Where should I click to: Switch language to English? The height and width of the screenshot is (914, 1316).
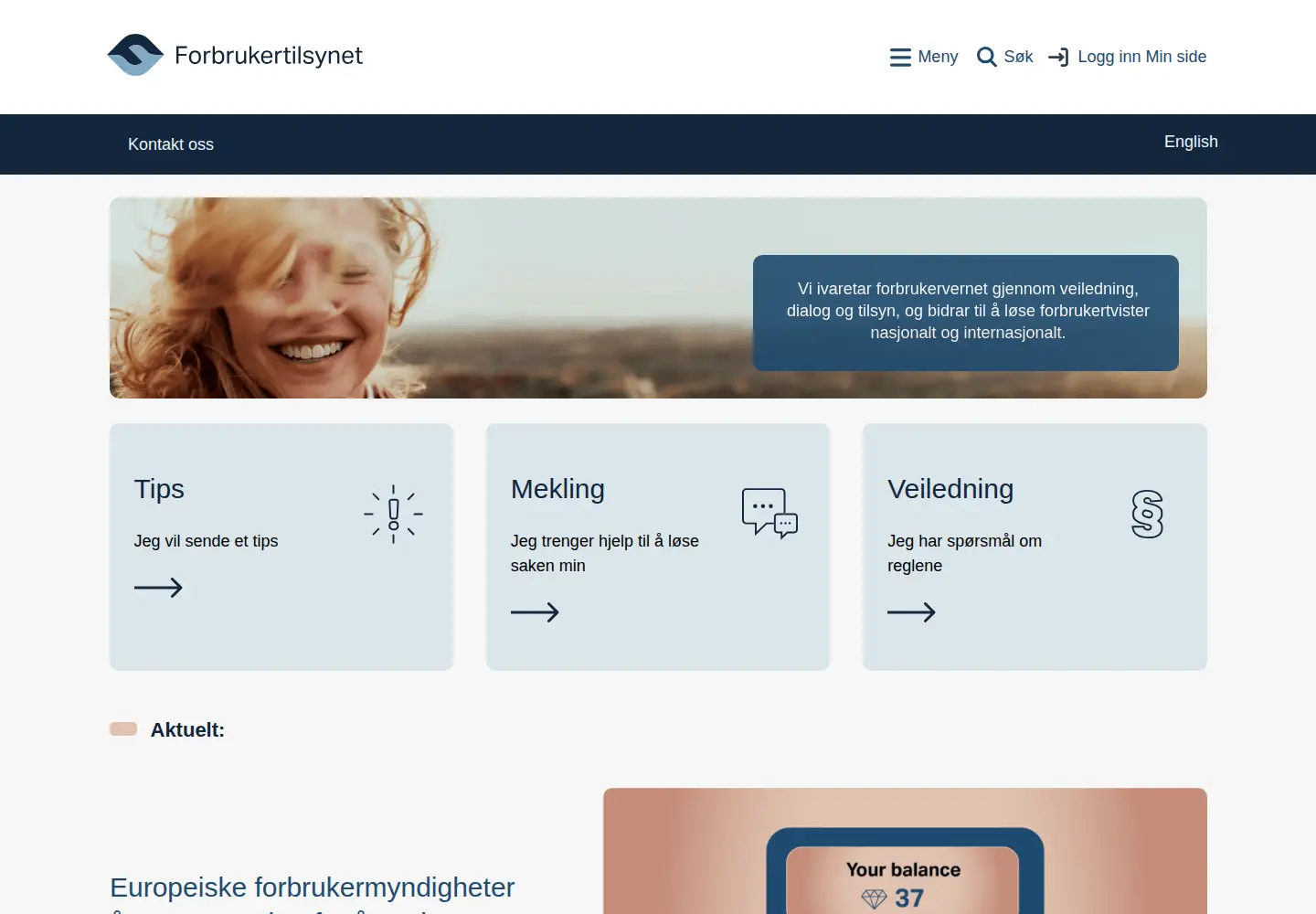click(x=1191, y=142)
